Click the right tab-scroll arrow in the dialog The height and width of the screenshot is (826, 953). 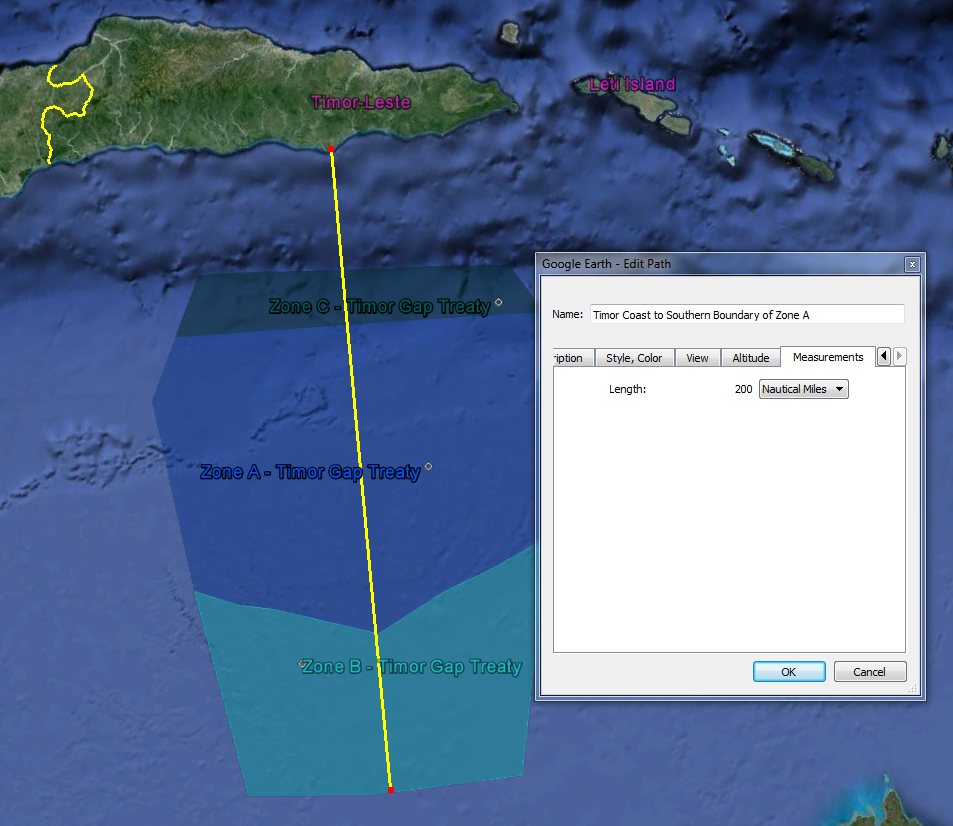(899, 356)
